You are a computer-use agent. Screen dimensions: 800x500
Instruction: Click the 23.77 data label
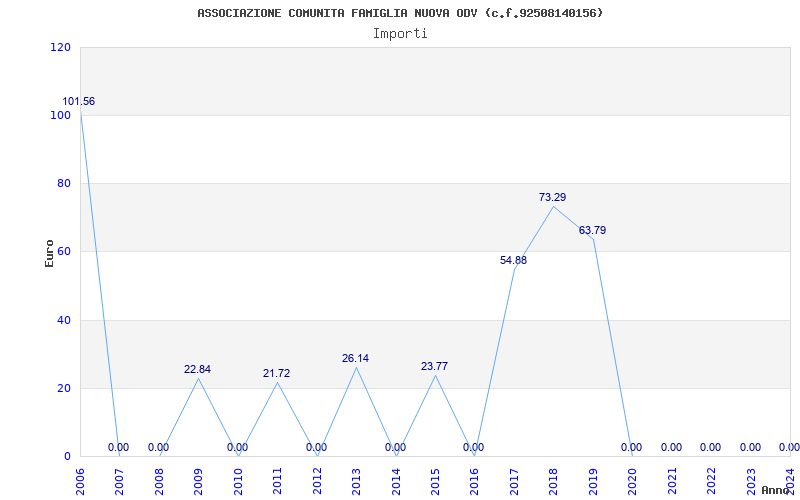(x=435, y=366)
